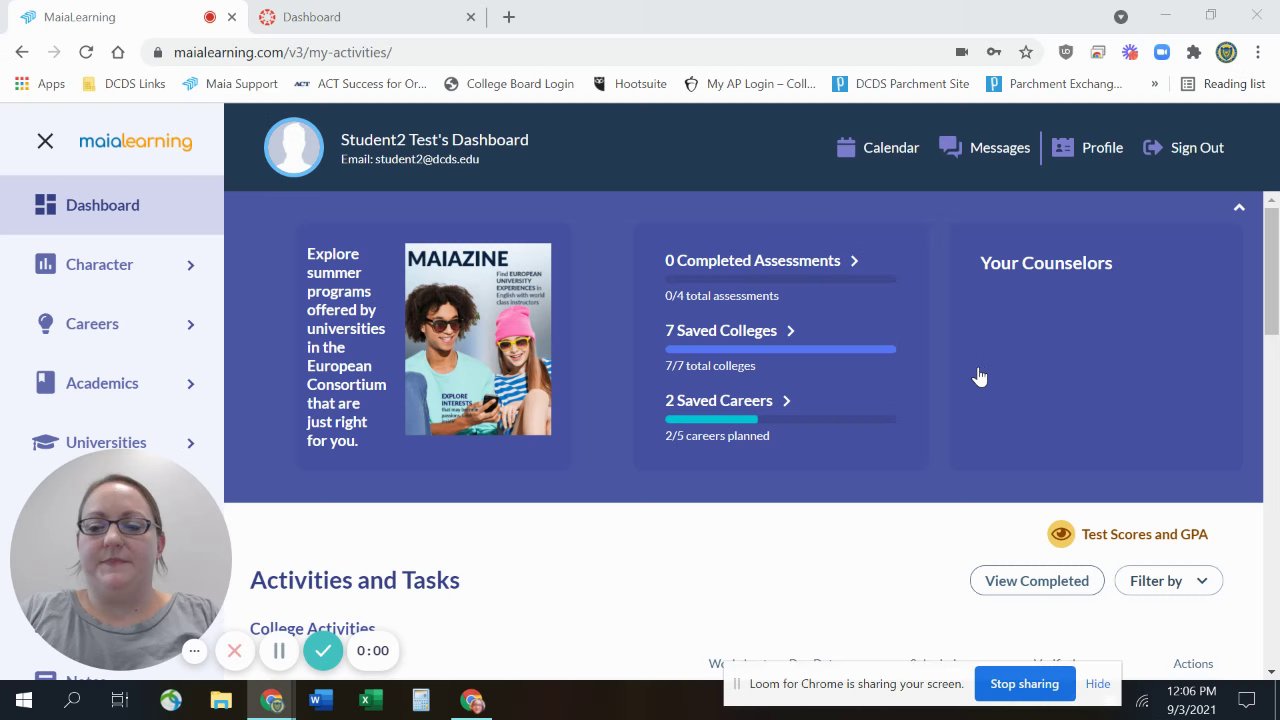Image resolution: width=1280 pixels, height=720 pixels.
Task: Open the Cloud-colored screenshot extension icon
Action: (x=1098, y=52)
